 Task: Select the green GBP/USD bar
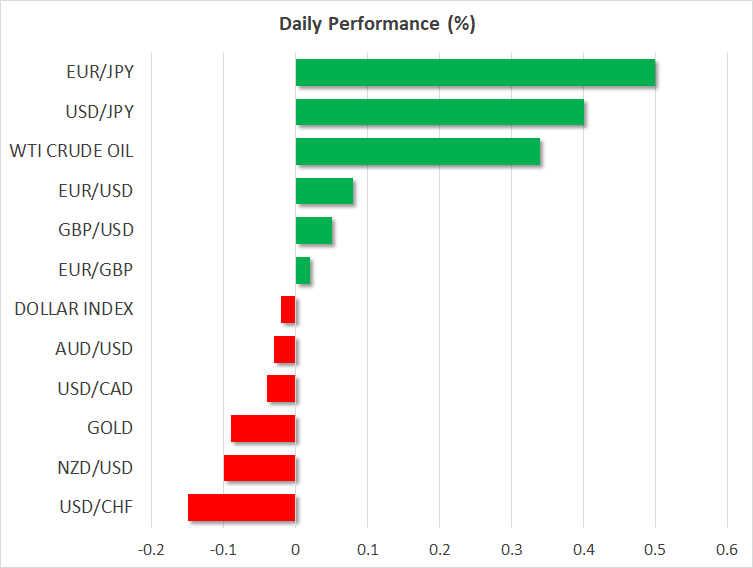[x=313, y=230]
